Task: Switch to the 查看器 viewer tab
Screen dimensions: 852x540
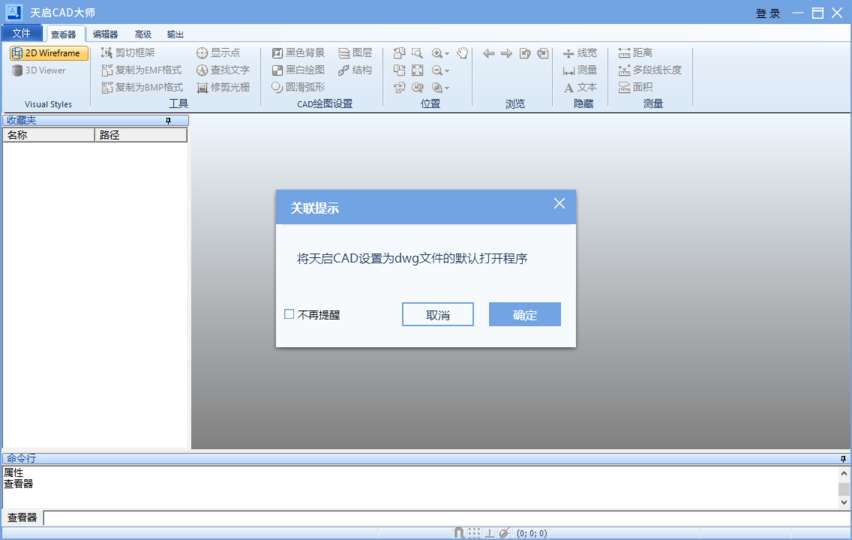Action: [x=64, y=34]
